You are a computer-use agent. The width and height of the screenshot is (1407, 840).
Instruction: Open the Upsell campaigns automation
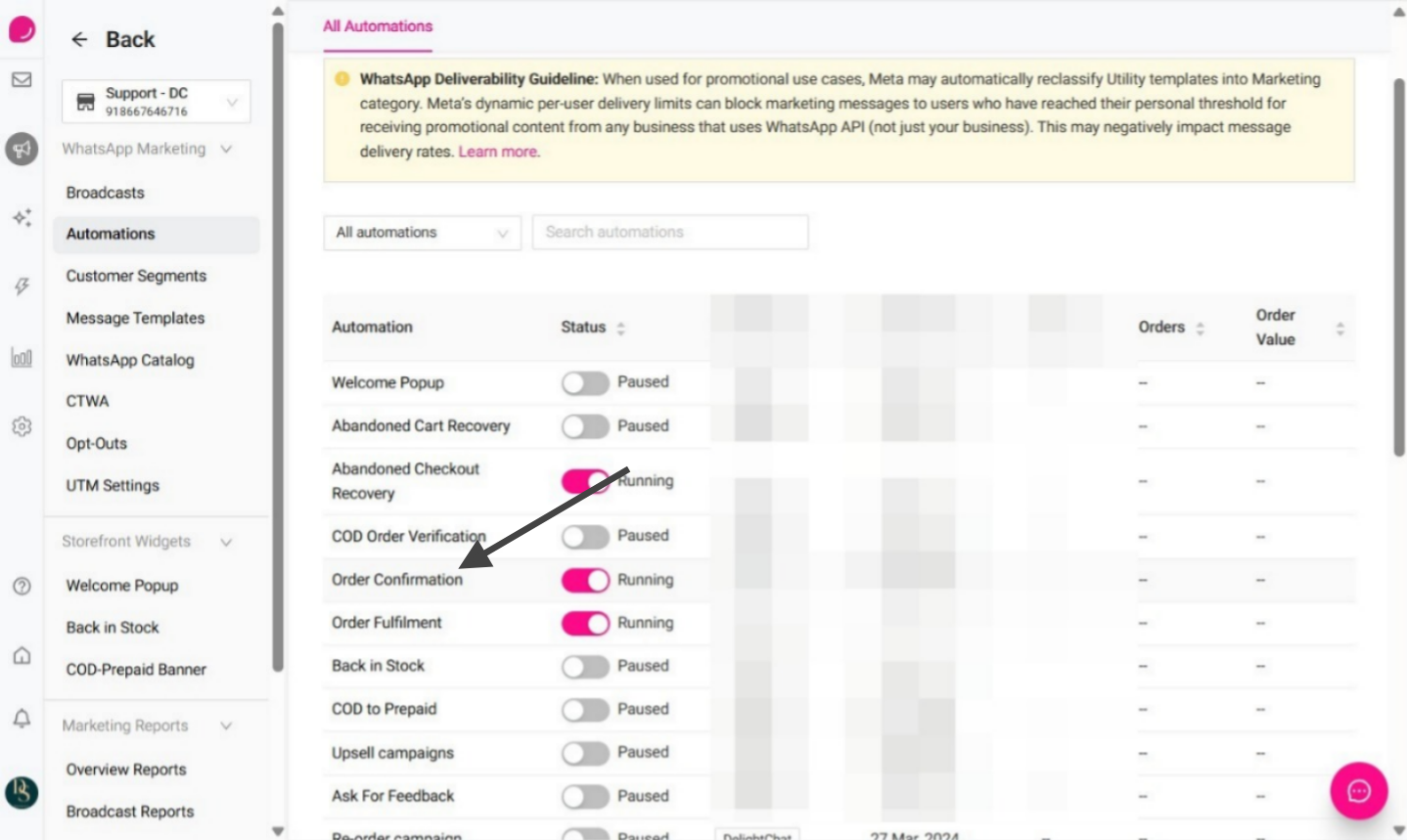click(x=392, y=753)
